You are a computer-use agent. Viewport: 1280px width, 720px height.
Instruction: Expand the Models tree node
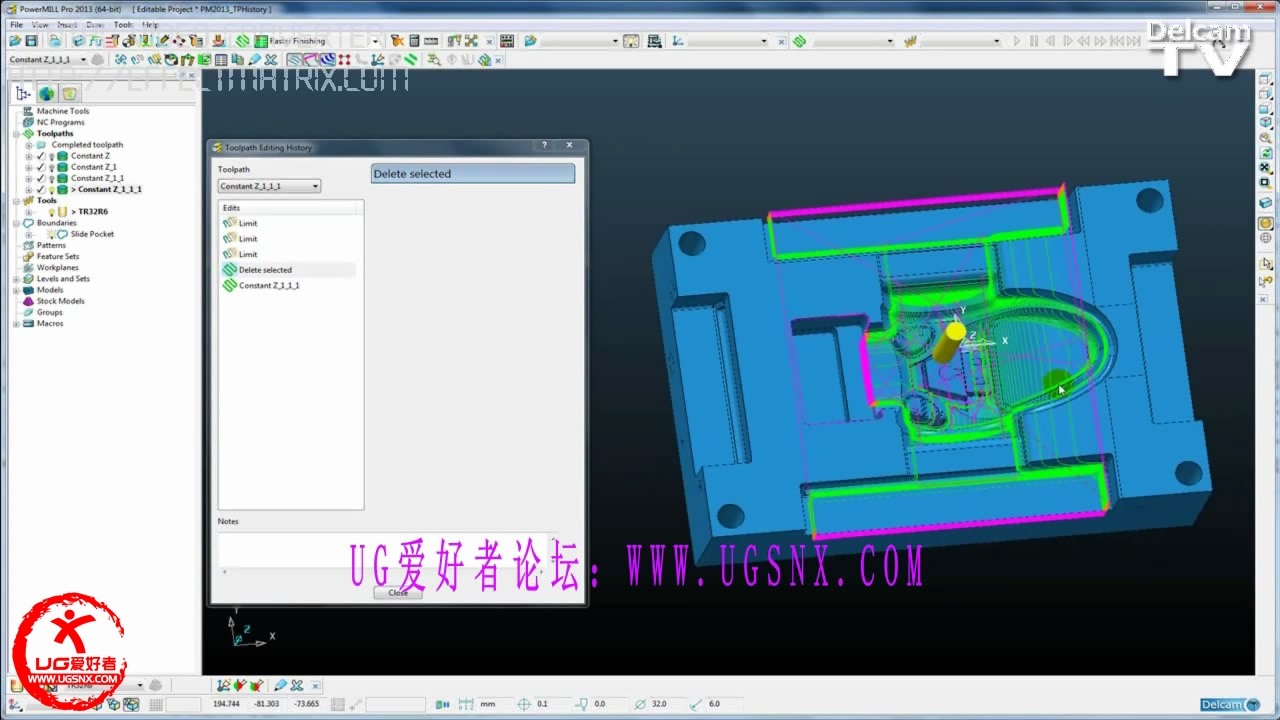point(17,290)
